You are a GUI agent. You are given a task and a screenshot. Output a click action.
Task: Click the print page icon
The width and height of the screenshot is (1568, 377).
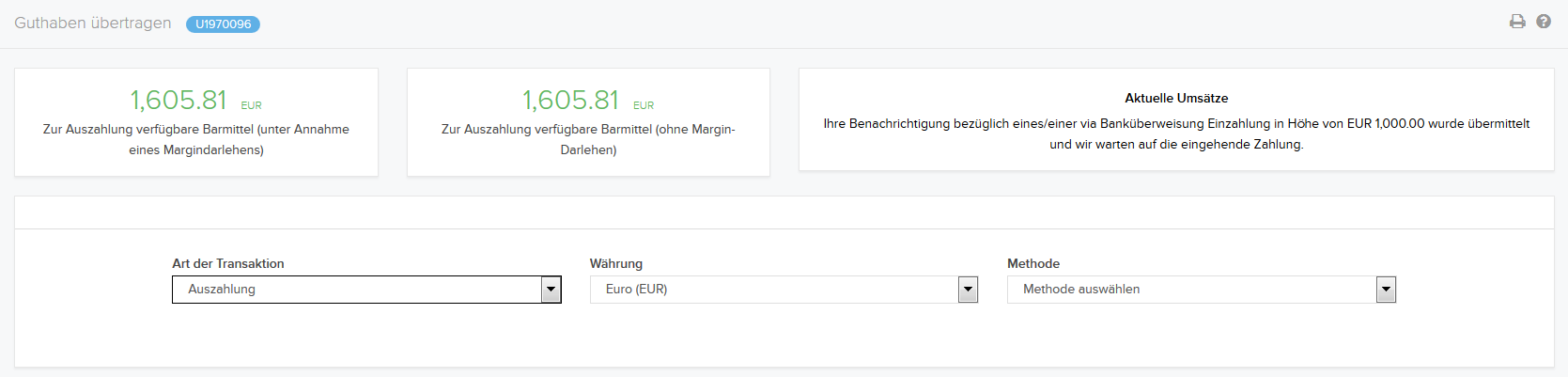click(x=1517, y=22)
